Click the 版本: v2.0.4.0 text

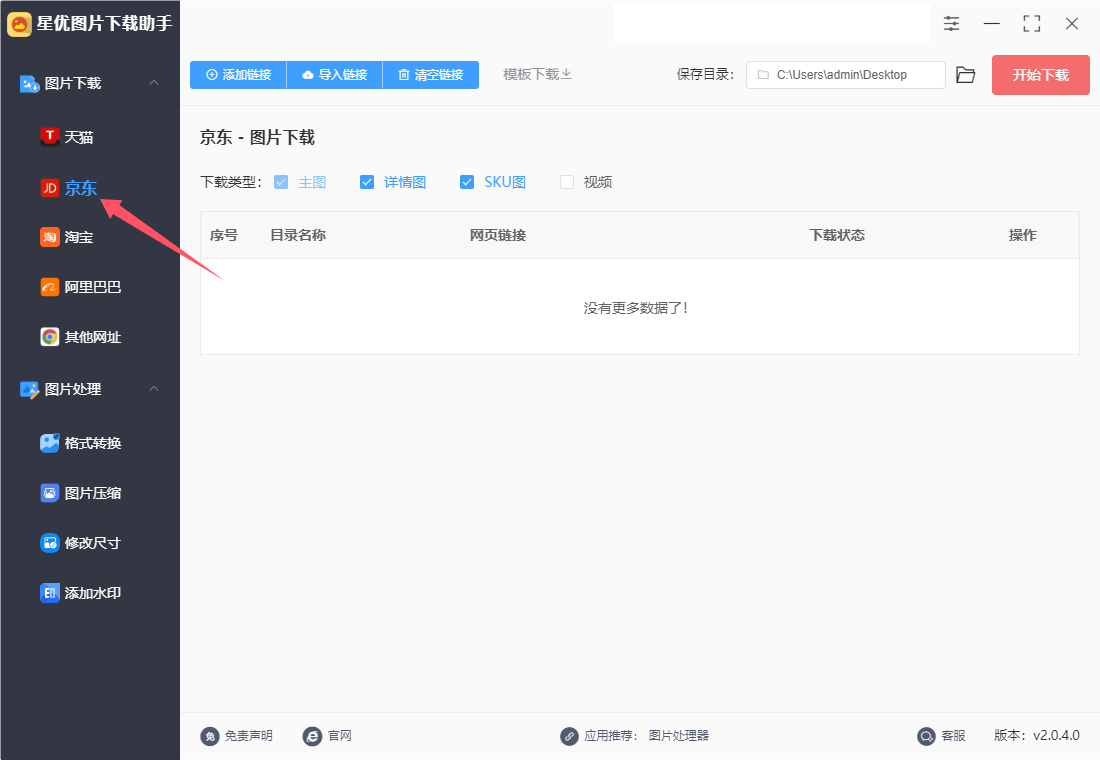1037,735
